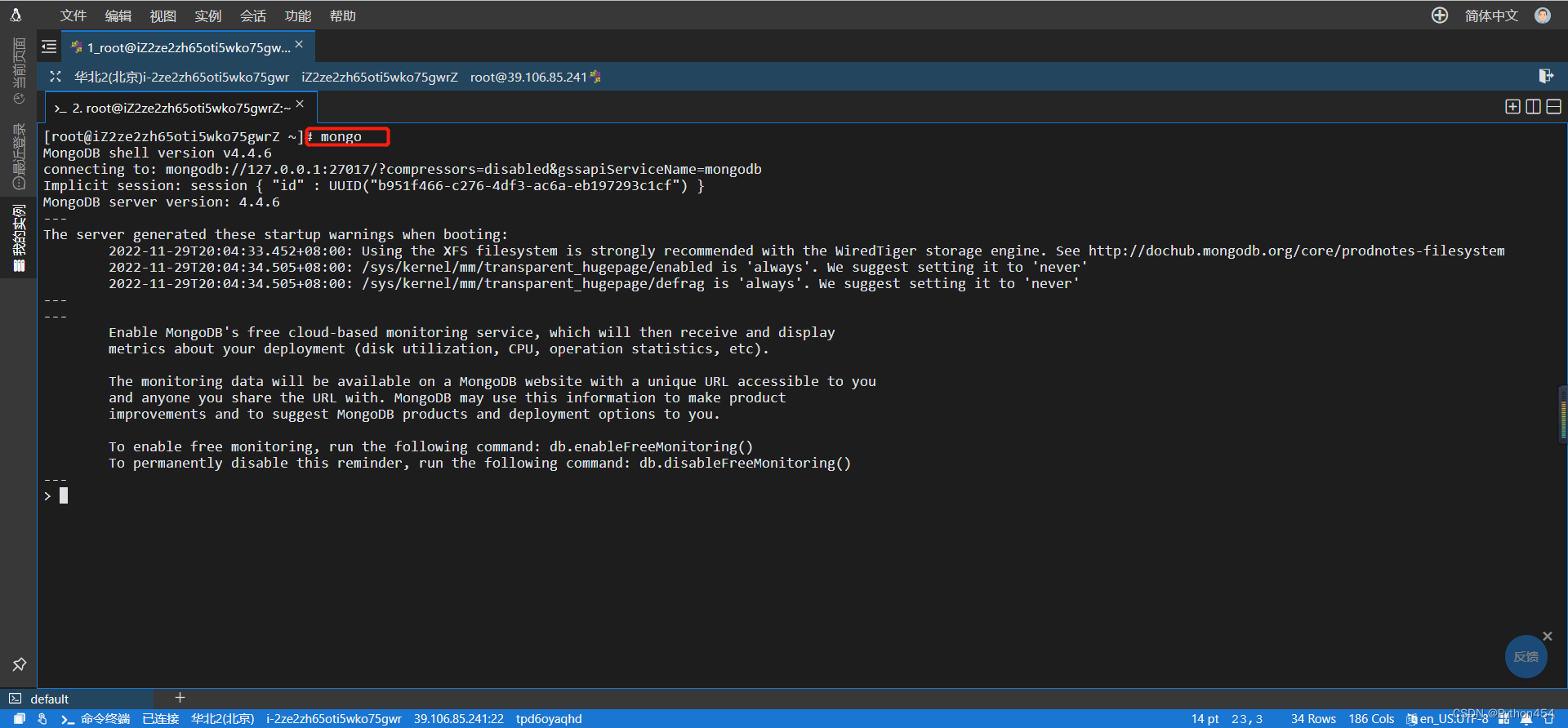
Task: Add a new workspace with plus button
Action: 180,698
